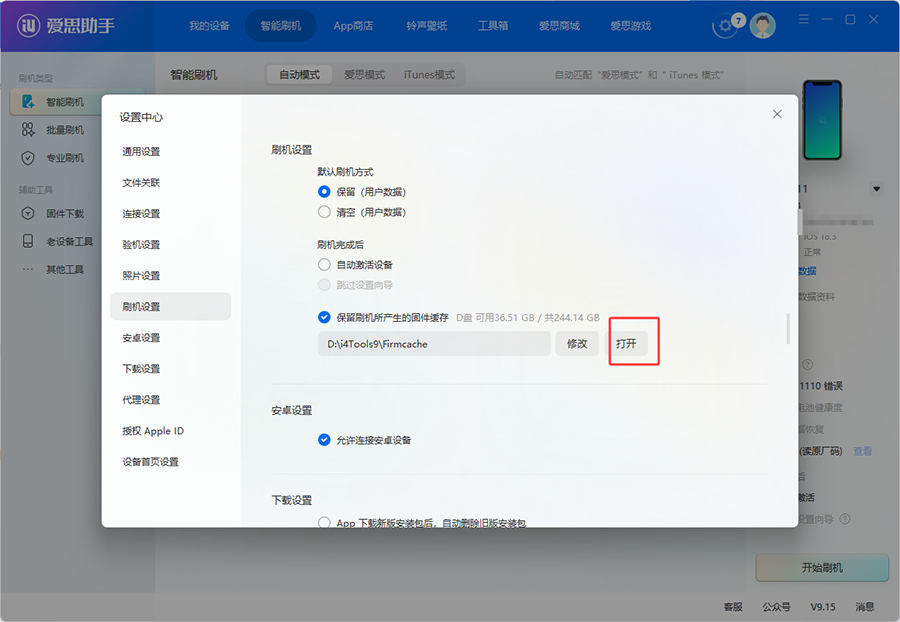This screenshot has height=622, width=900.
Task: Select 清空（用户数据）radio option
Action: pos(324,212)
